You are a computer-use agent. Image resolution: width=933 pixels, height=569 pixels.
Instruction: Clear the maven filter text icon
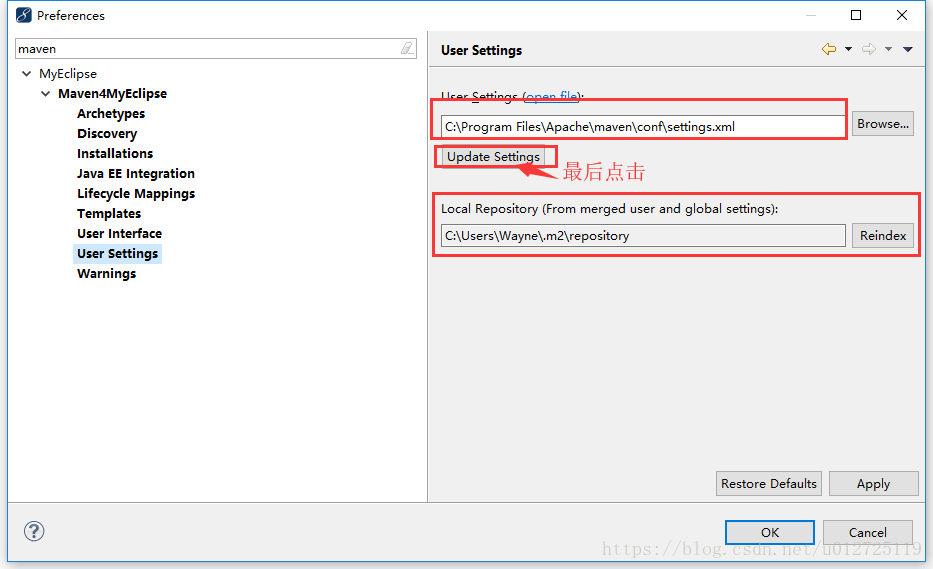[x=407, y=48]
